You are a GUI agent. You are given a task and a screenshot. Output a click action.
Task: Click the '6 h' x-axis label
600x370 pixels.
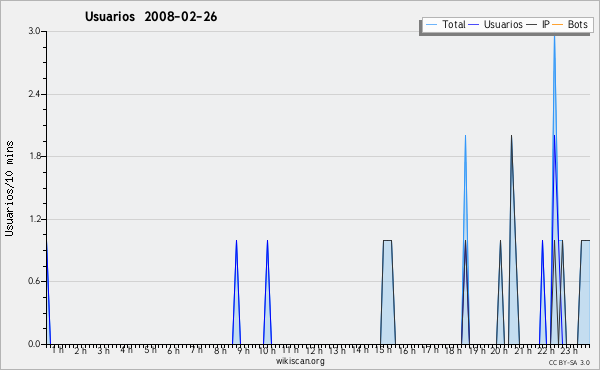(173, 350)
